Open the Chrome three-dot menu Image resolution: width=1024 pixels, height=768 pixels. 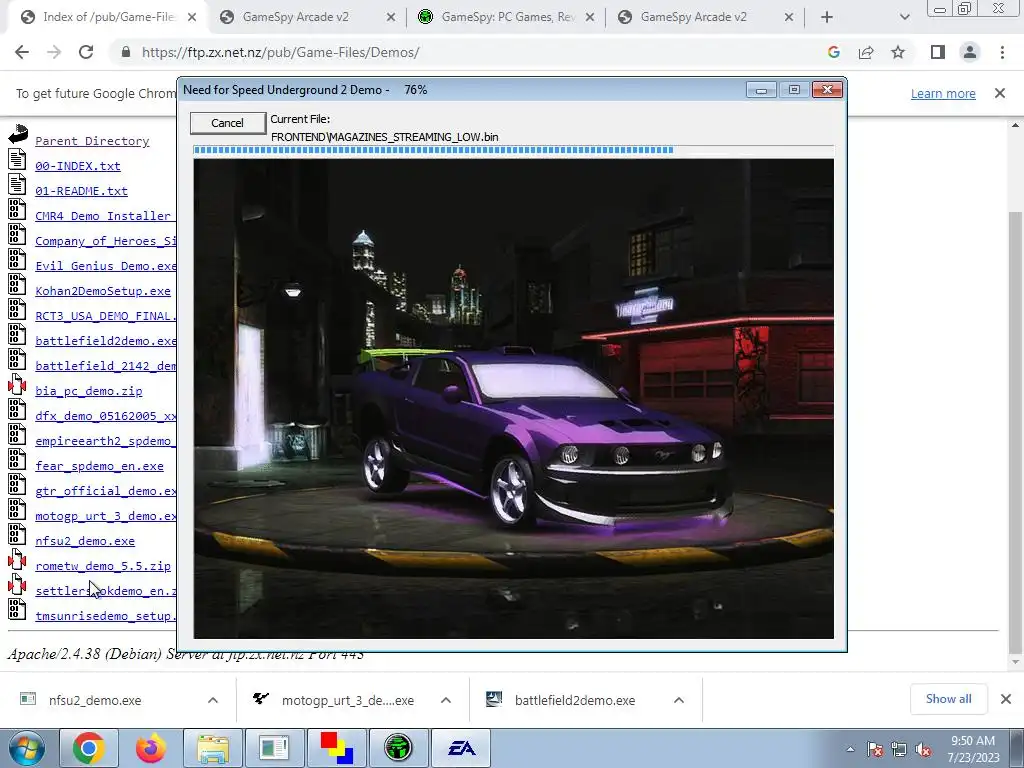pyautogui.click(x=1002, y=52)
